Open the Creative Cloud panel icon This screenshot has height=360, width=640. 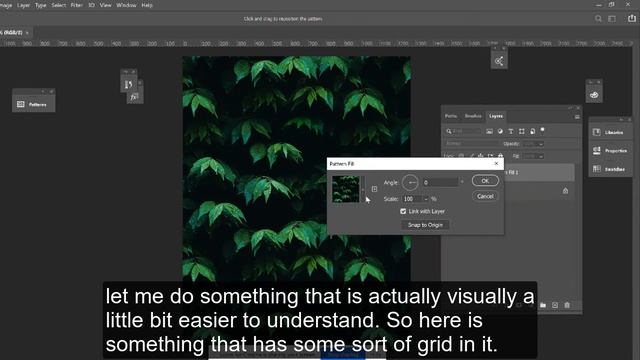pyautogui.click(x=594, y=95)
